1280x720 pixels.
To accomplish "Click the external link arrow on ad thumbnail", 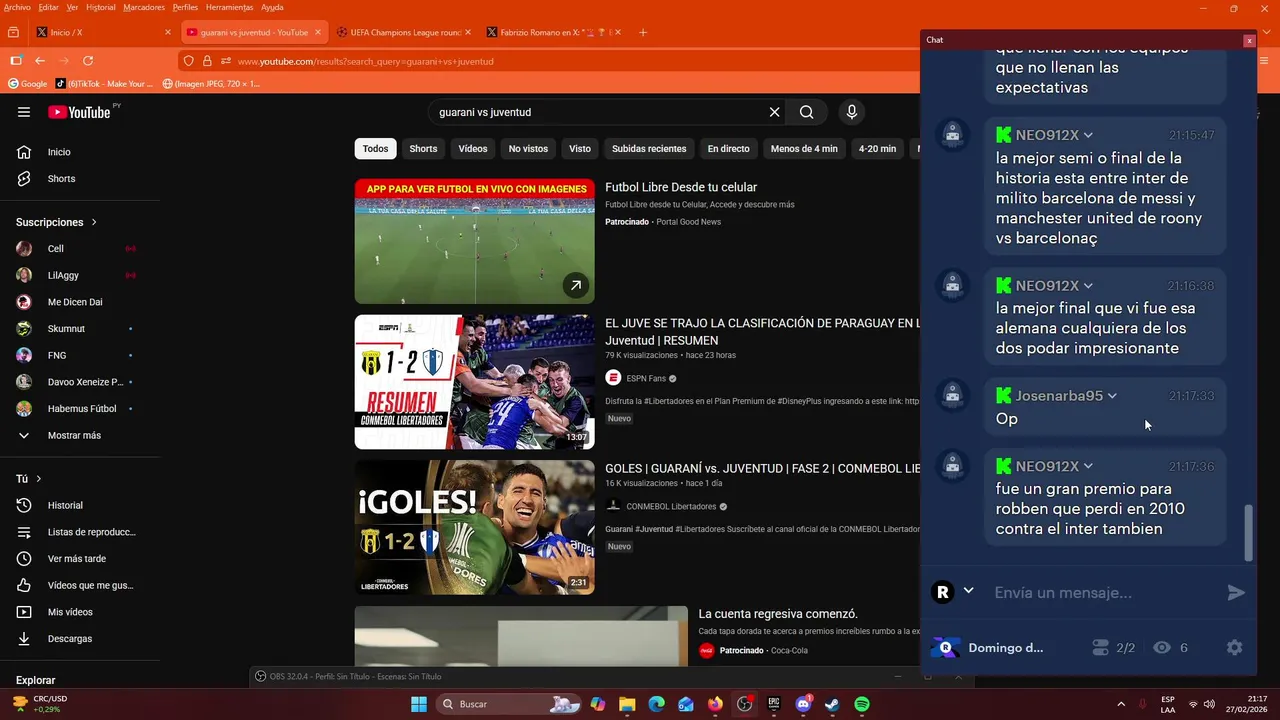I will click(576, 285).
